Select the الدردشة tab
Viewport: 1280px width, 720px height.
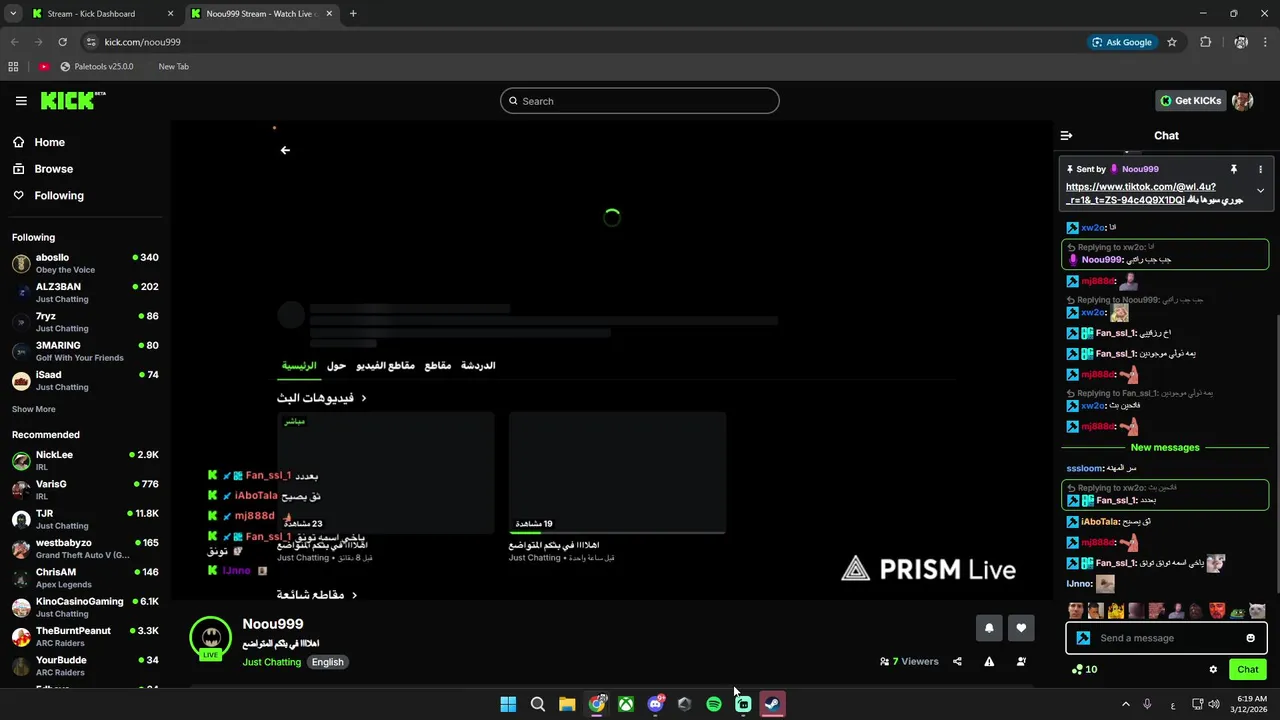(x=478, y=366)
